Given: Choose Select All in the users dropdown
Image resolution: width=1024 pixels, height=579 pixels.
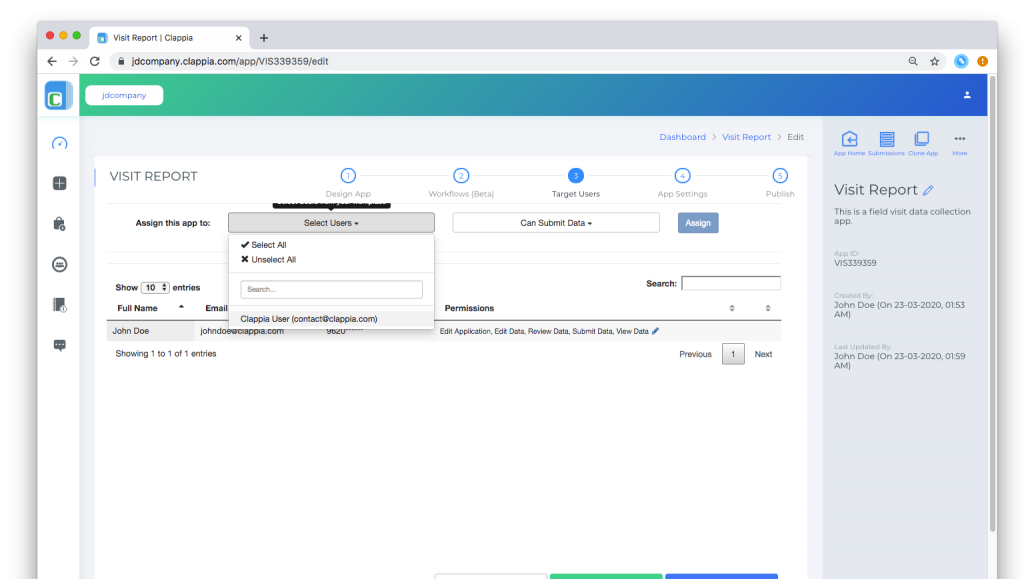Looking at the screenshot, I should tap(264, 245).
